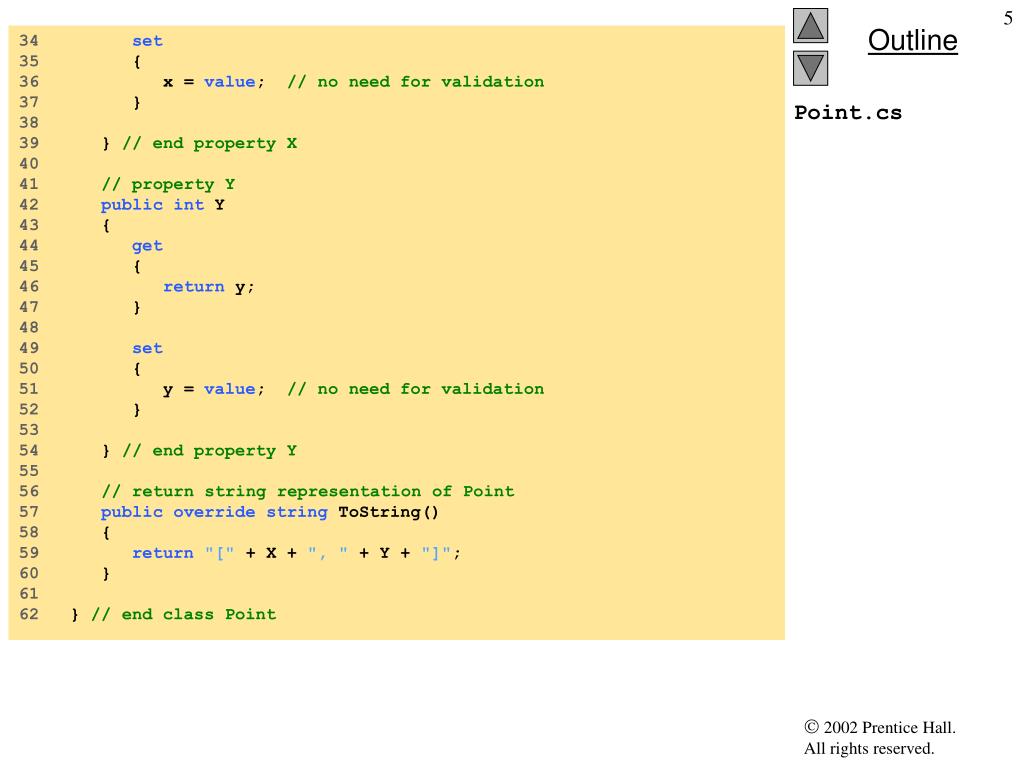The width and height of the screenshot is (1024, 768).
Task: Click 'public override string ToString()' line
Action: point(270,512)
